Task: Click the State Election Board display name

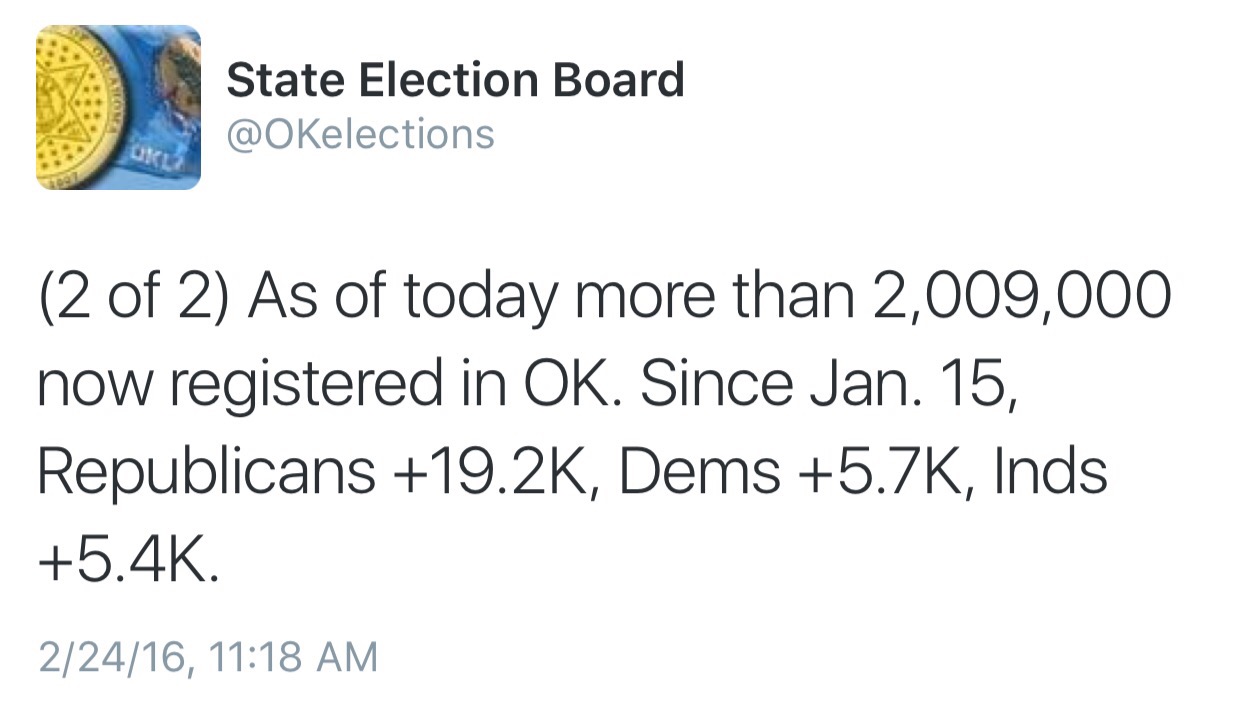Action: [455, 80]
